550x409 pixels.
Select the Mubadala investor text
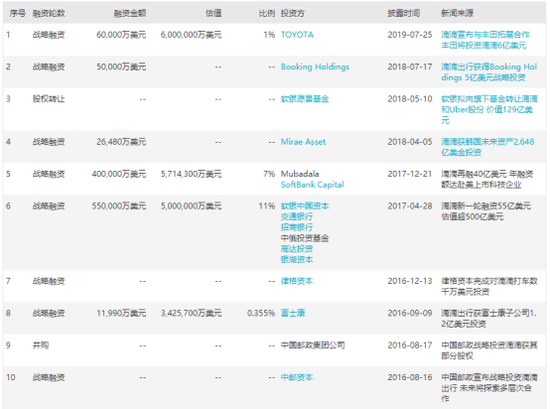300,174
